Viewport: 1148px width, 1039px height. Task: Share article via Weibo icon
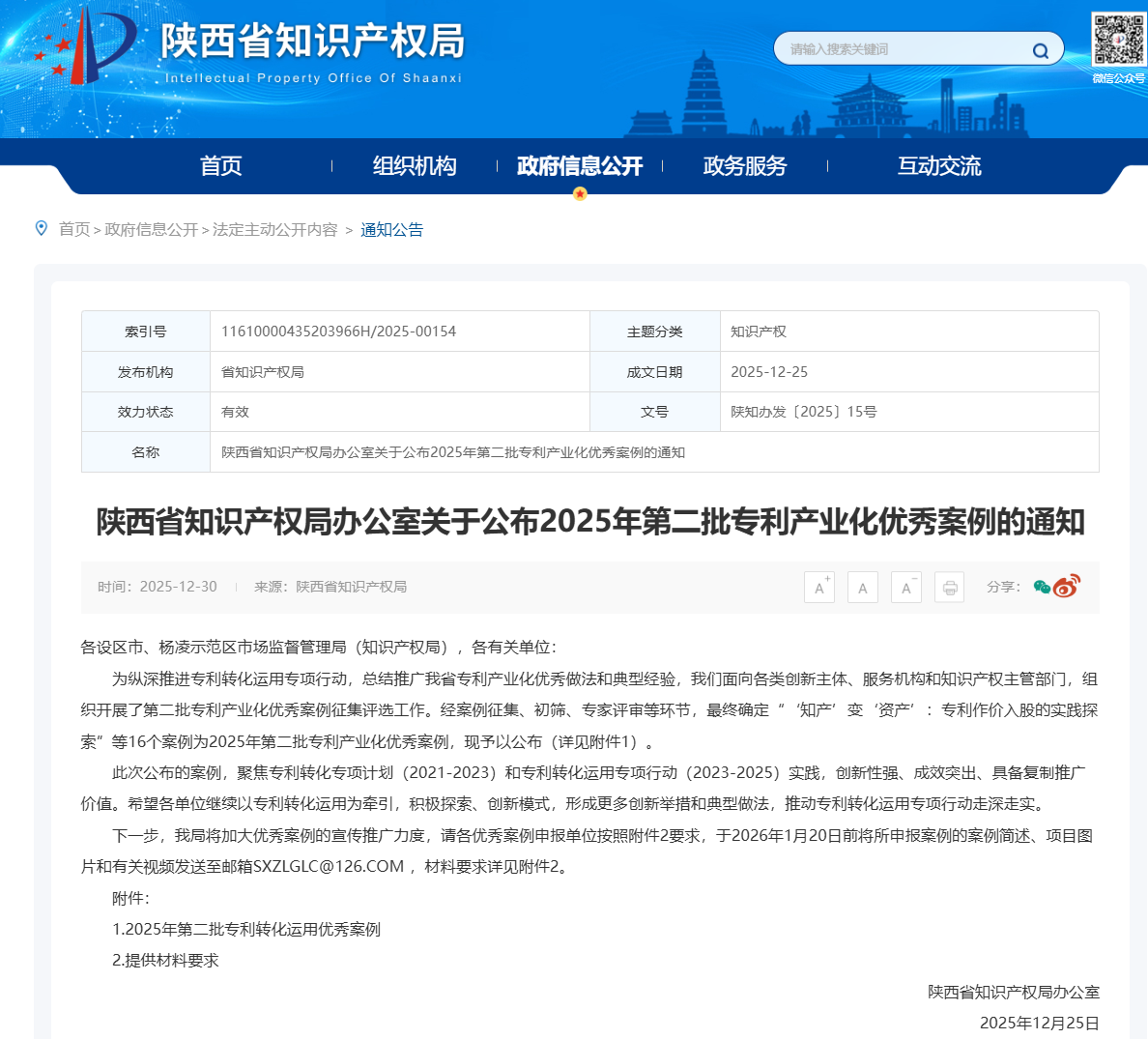1067,586
